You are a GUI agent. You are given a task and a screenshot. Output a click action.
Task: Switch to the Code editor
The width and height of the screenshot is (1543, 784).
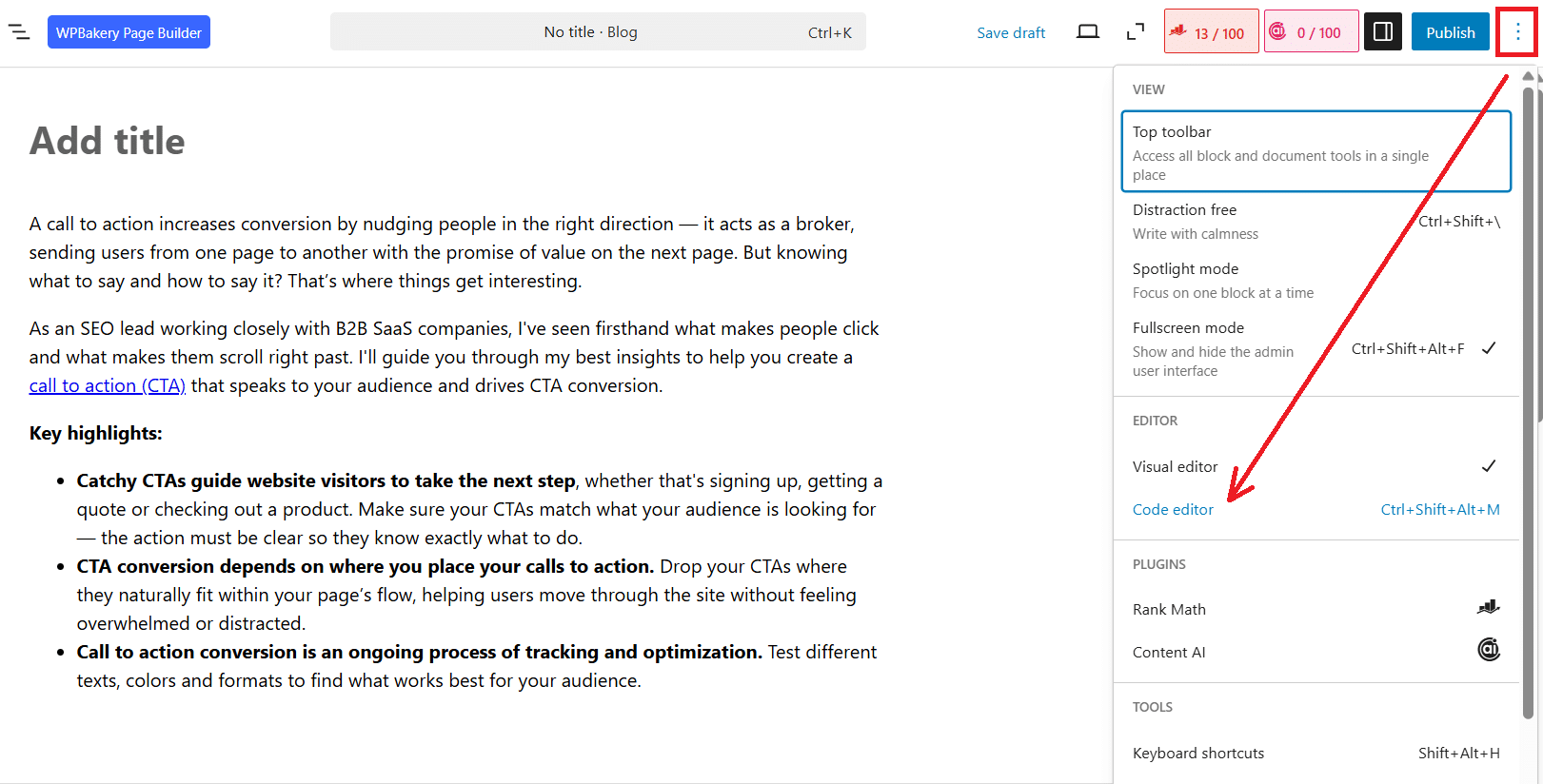pos(1316,509)
